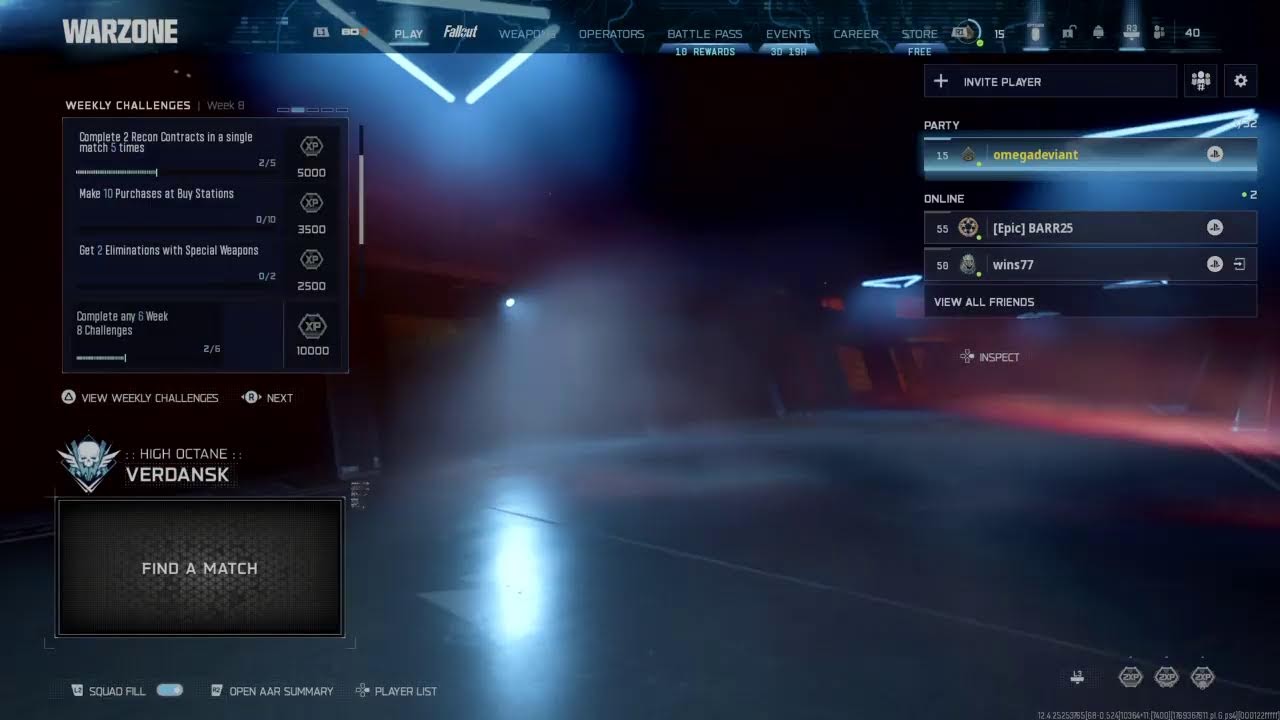Click the '3D 19H' timer under Events
The height and width of the screenshot is (720, 1280).
788,51
